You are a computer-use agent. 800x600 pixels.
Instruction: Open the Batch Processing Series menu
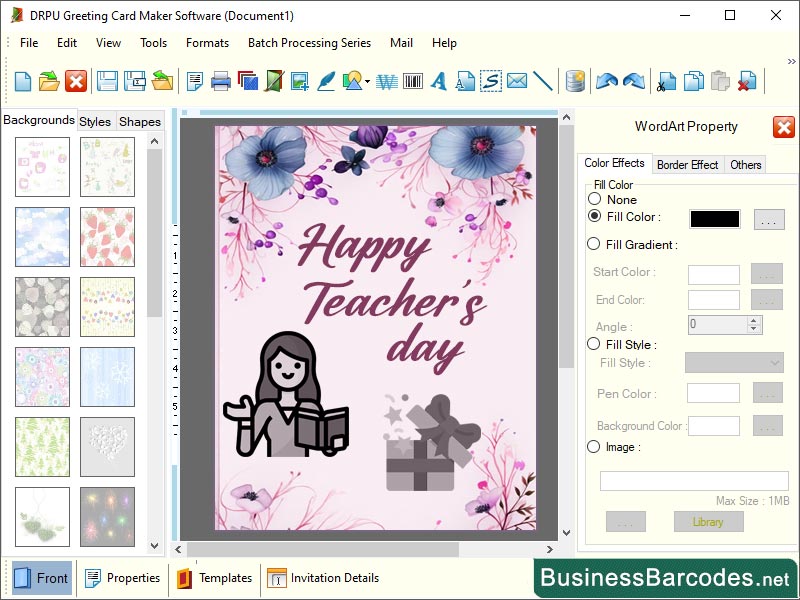pos(309,43)
